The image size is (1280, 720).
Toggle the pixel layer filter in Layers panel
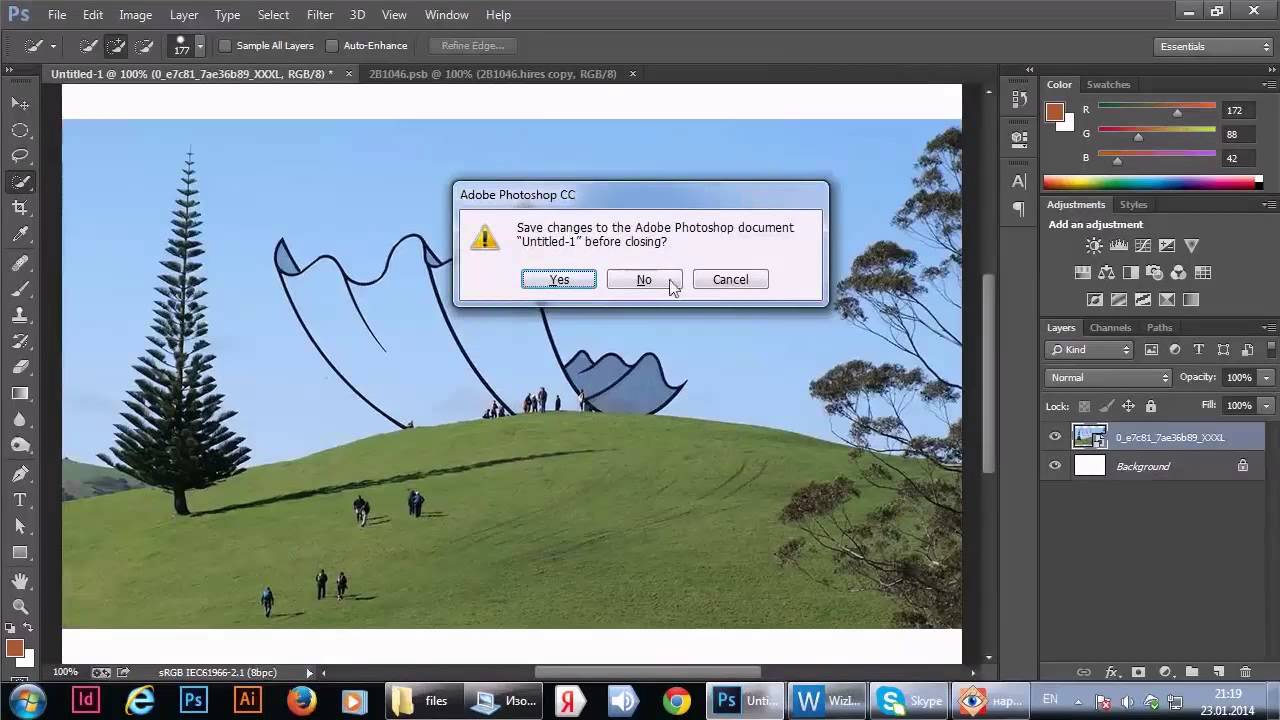(1151, 350)
